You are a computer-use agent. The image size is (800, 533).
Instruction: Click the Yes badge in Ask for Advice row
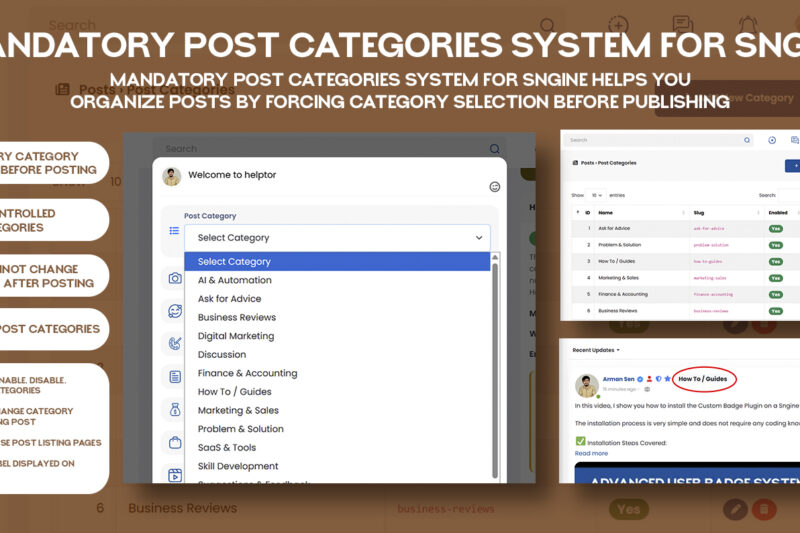coord(776,229)
